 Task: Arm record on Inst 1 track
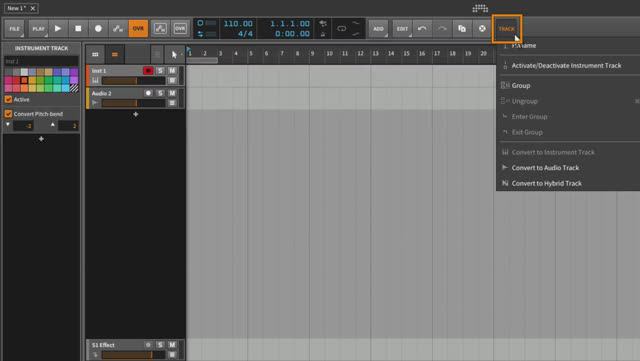click(x=148, y=71)
